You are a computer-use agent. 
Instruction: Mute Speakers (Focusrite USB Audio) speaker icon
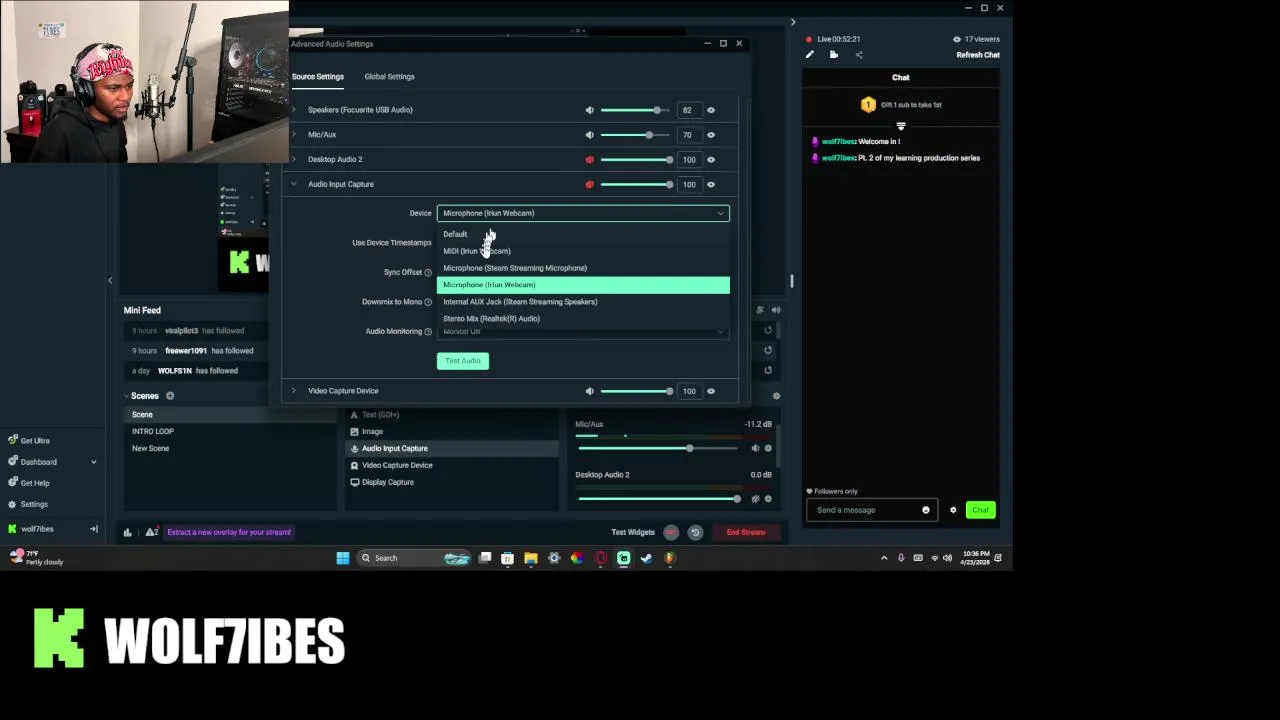coord(589,110)
